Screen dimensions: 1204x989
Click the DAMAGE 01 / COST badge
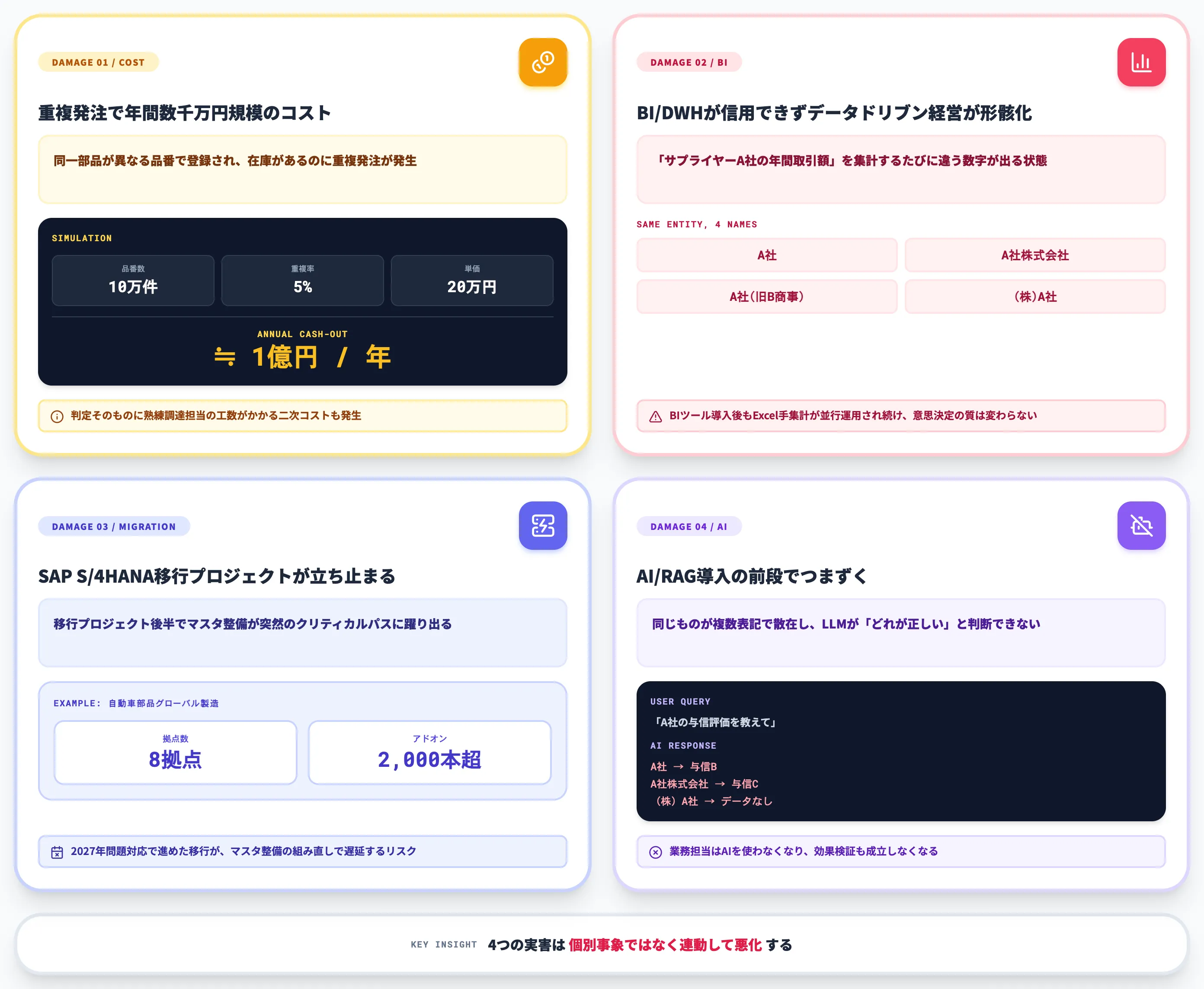tap(98, 62)
